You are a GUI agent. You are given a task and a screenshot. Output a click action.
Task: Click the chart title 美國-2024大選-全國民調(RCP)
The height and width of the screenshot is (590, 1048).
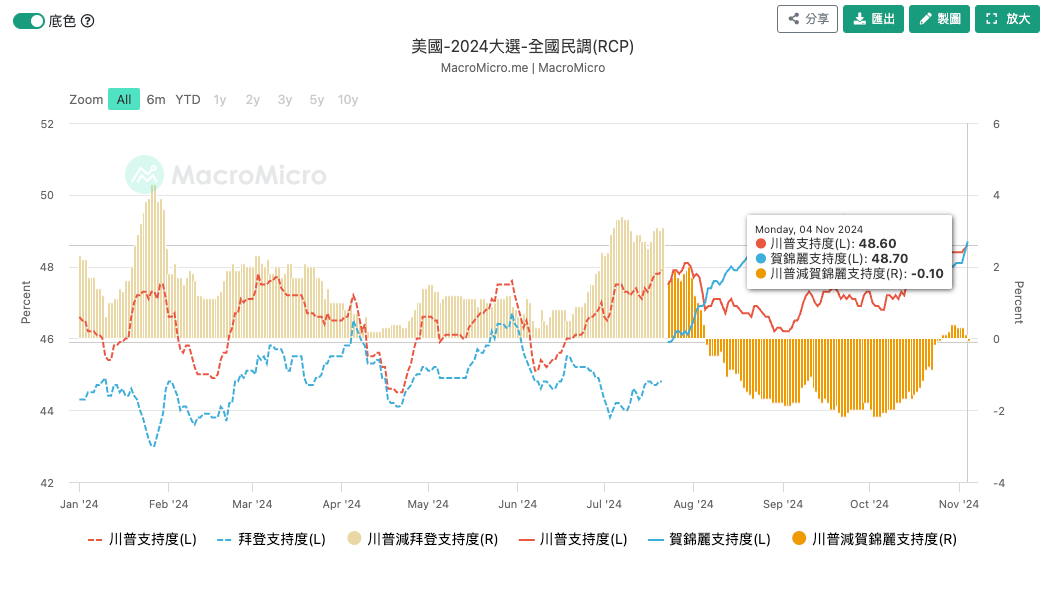[x=523, y=46]
